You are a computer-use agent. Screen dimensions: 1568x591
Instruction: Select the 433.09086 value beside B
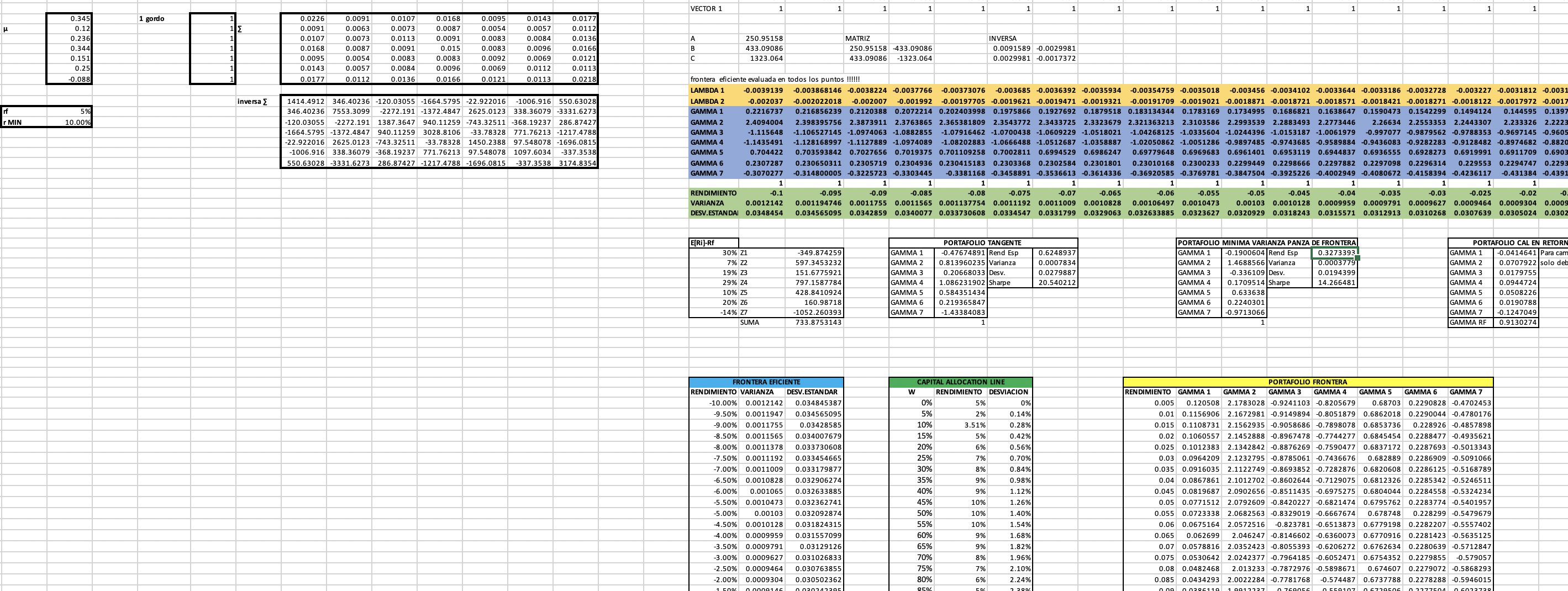761,48
